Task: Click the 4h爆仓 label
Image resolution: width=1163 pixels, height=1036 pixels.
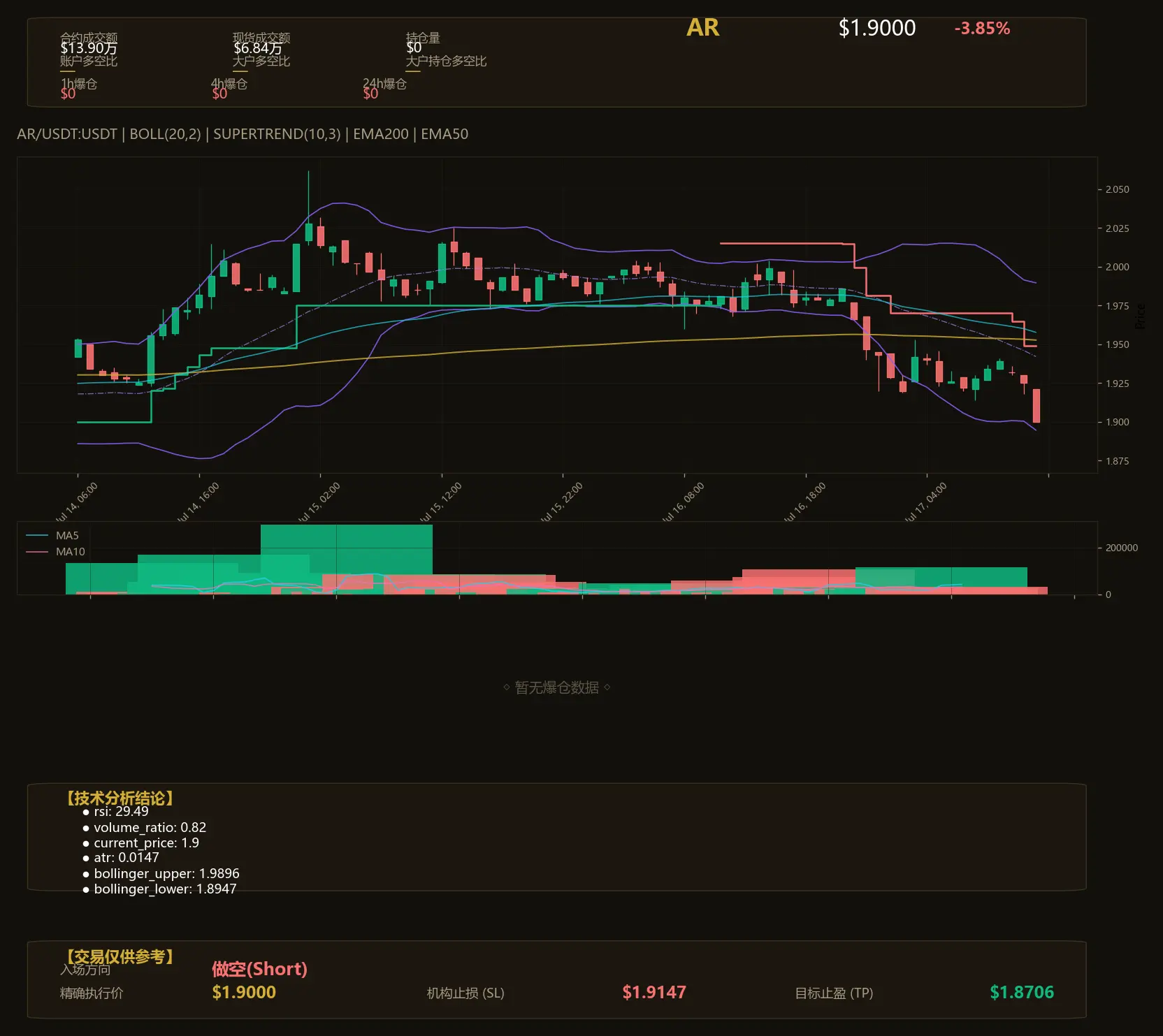Action: click(x=229, y=84)
